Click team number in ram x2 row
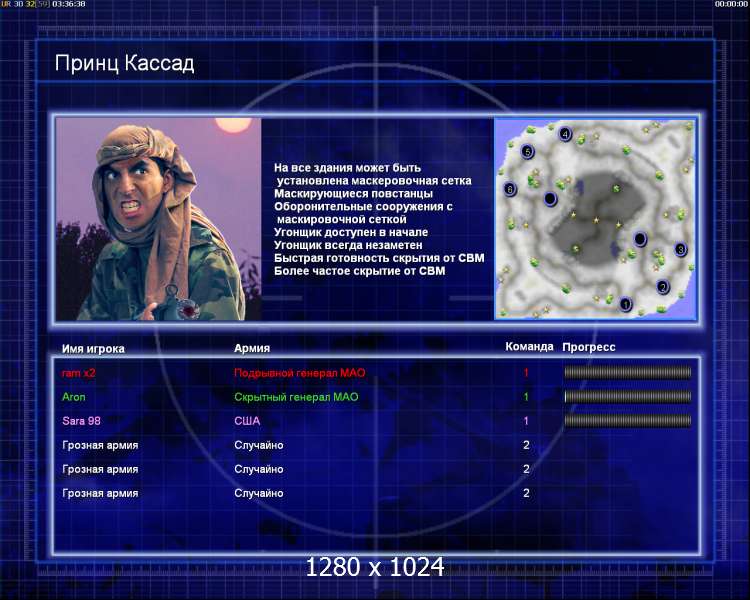 point(526,373)
